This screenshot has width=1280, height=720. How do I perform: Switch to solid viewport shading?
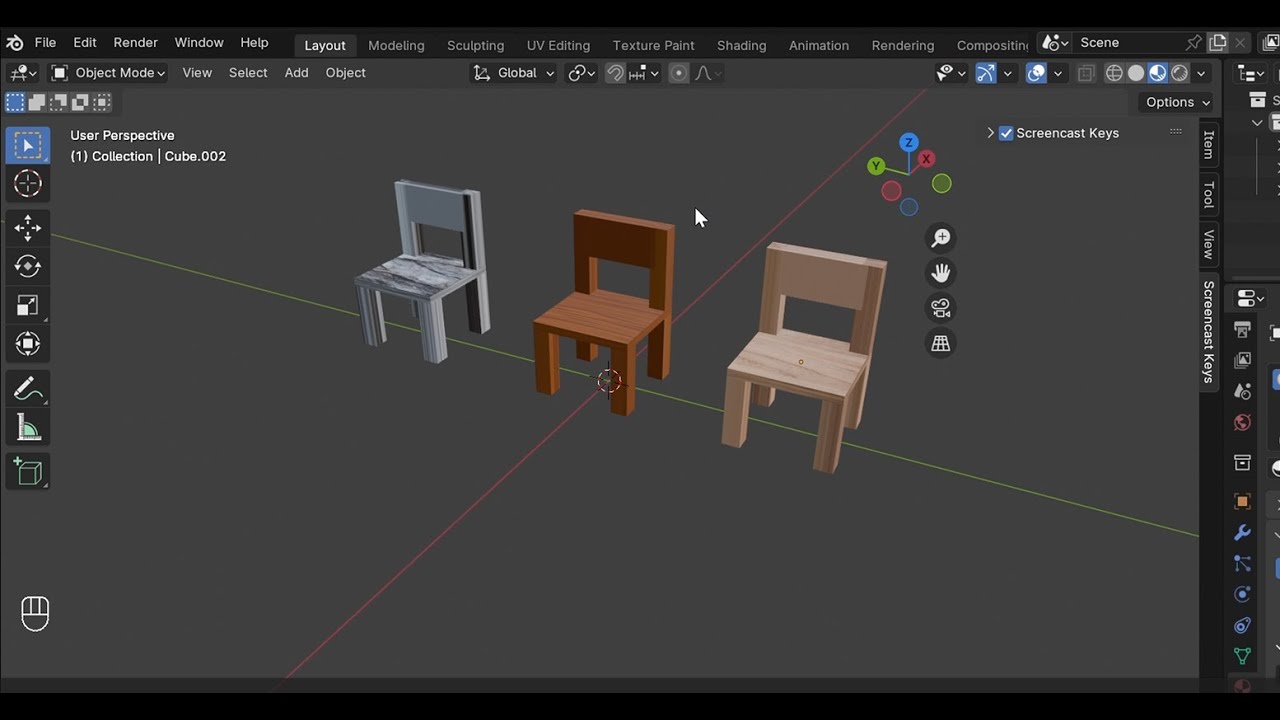(x=1136, y=73)
